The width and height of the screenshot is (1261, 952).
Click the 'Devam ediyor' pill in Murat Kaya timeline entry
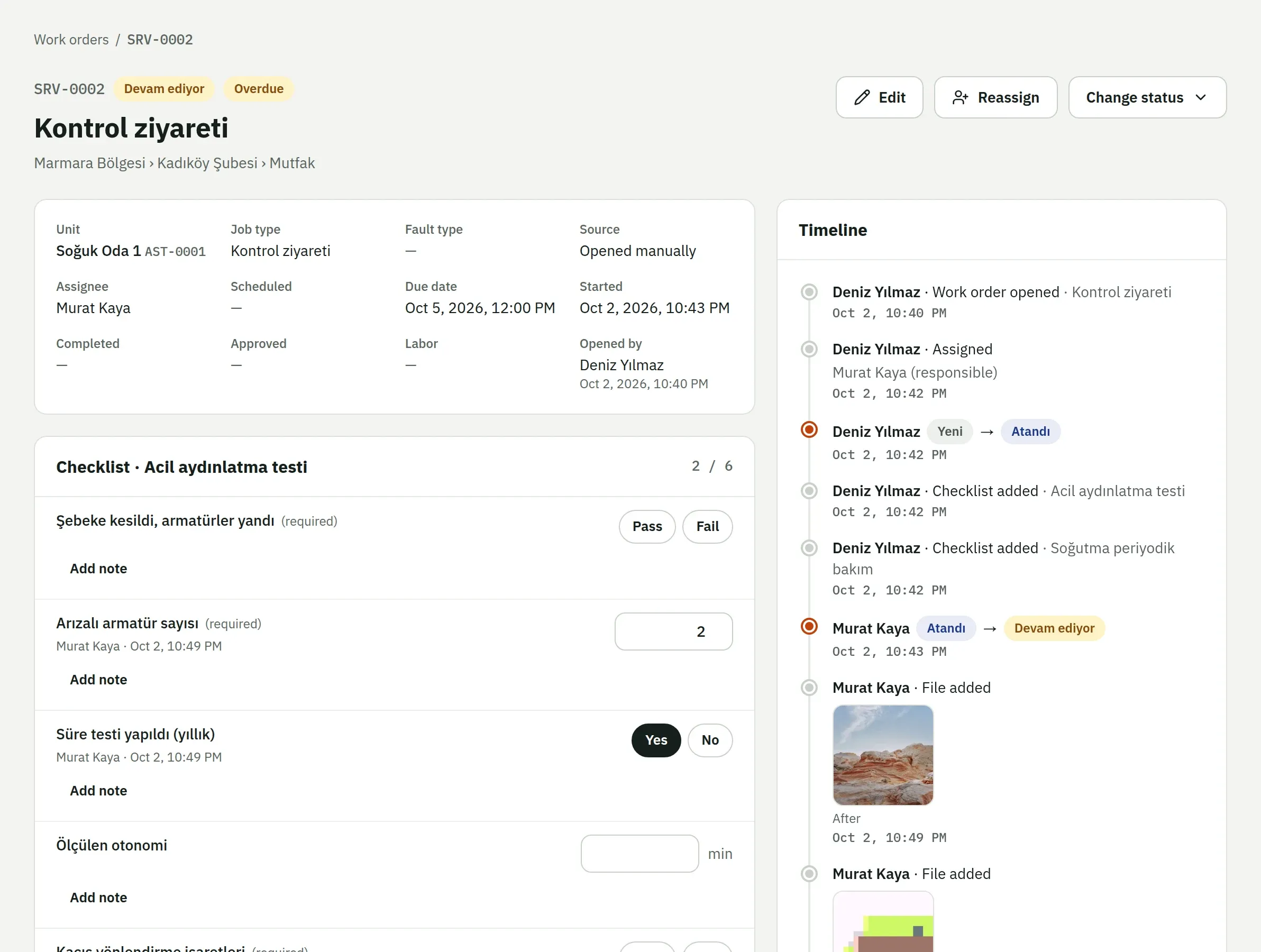click(1054, 628)
